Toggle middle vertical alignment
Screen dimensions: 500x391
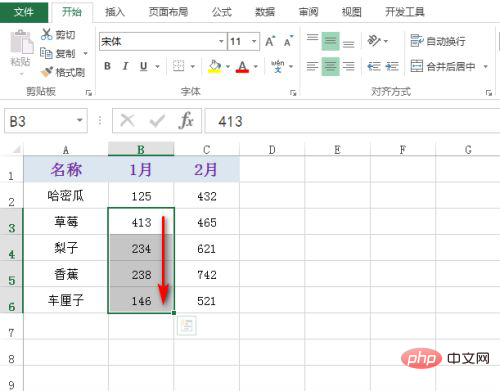[x=330, y=41]
